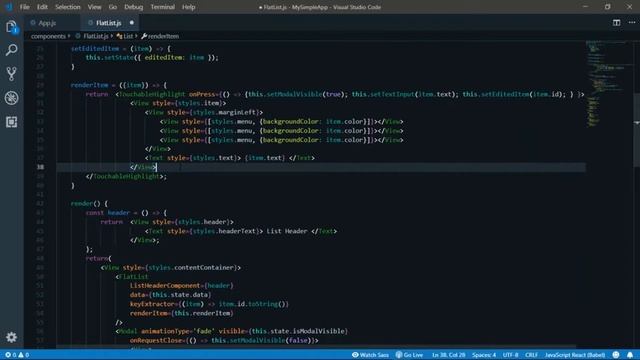Open the File menu

click(24, 7)
